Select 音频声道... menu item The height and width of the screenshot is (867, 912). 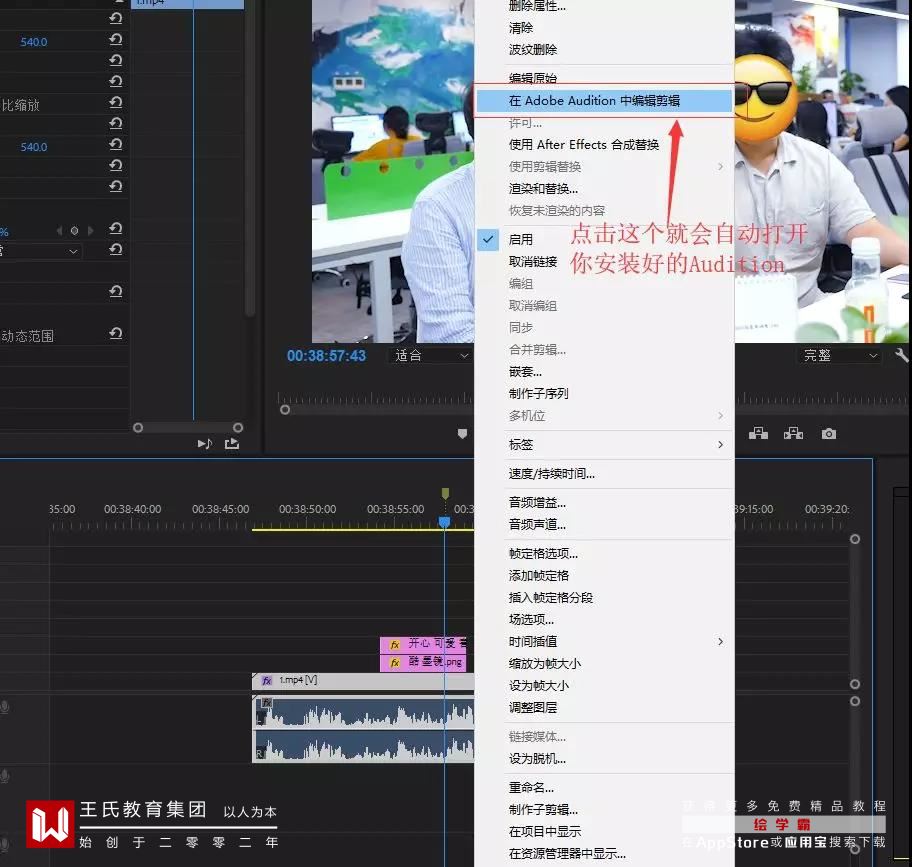click(x=537, y=524)
